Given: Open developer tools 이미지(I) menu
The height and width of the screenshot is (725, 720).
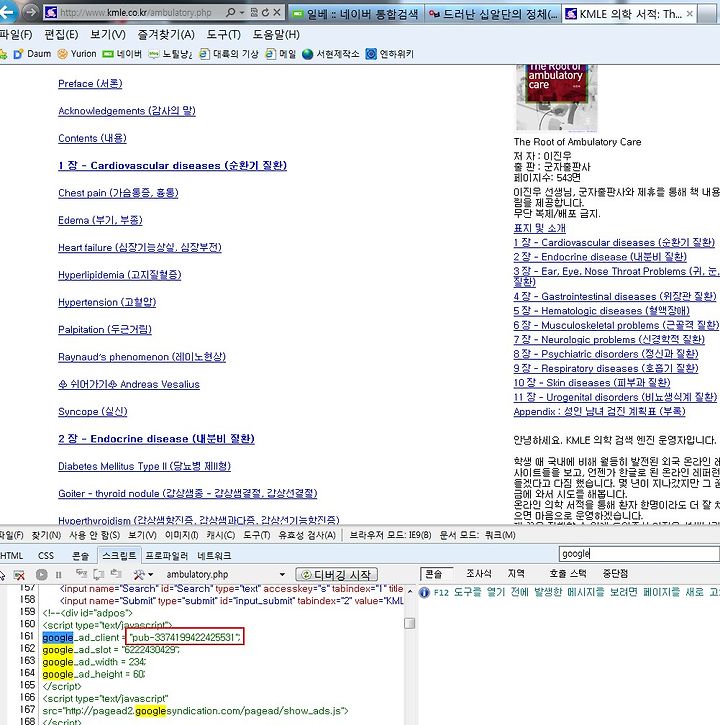Looking at the screenshot, I should [182, 535].
